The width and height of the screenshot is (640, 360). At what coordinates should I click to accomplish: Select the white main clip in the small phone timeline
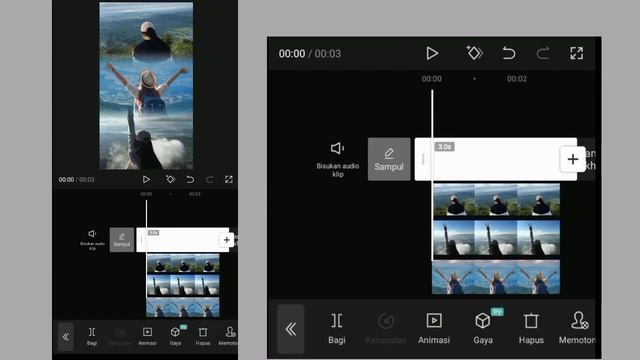182,240
